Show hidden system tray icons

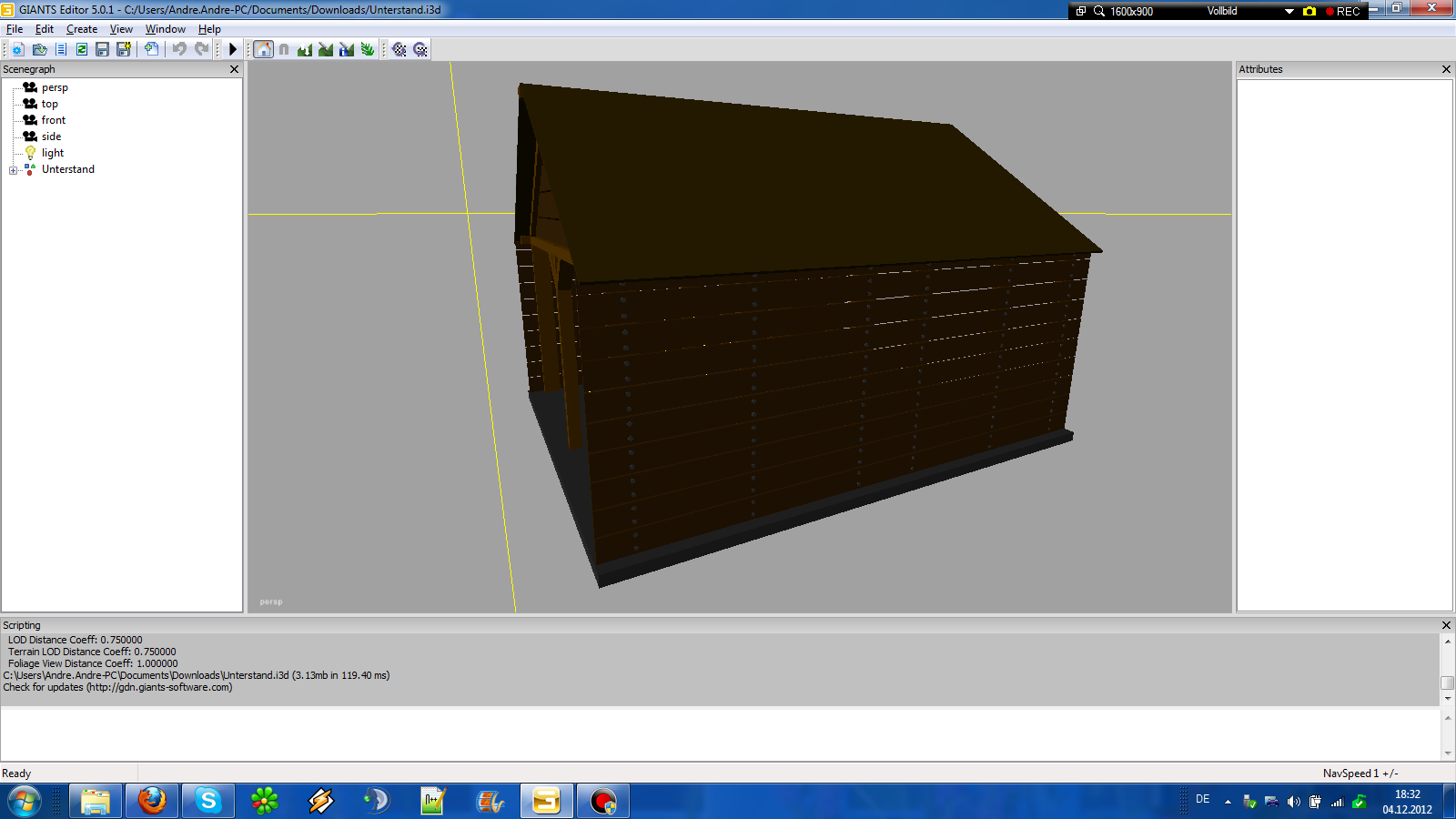pyautogui.click(x=1228, y=802)
